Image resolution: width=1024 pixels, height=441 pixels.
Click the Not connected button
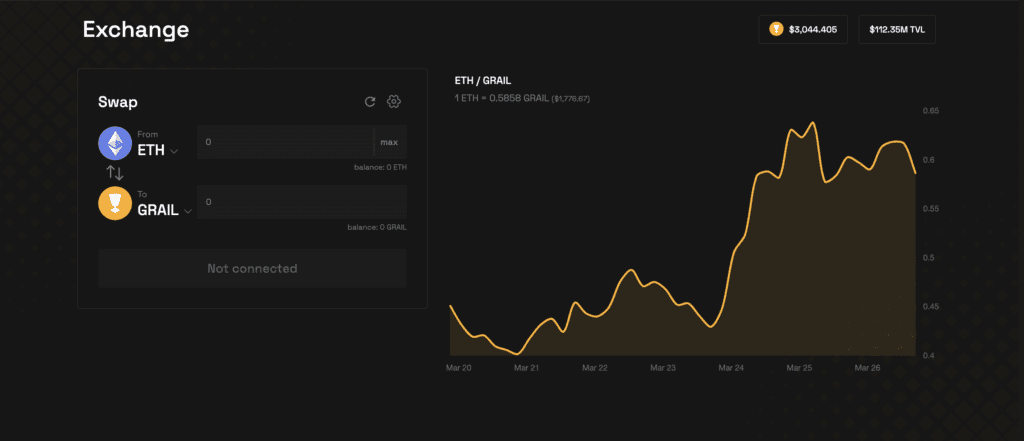[x=252, y=269]
